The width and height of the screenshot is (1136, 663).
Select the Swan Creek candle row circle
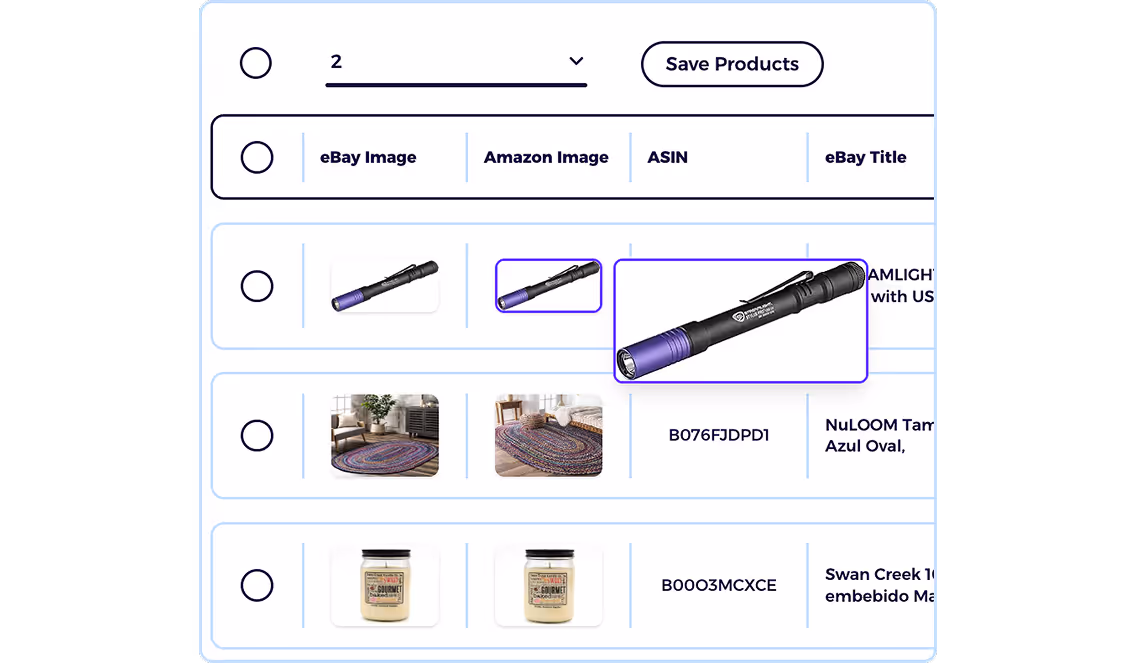click(x=256, y=585)
